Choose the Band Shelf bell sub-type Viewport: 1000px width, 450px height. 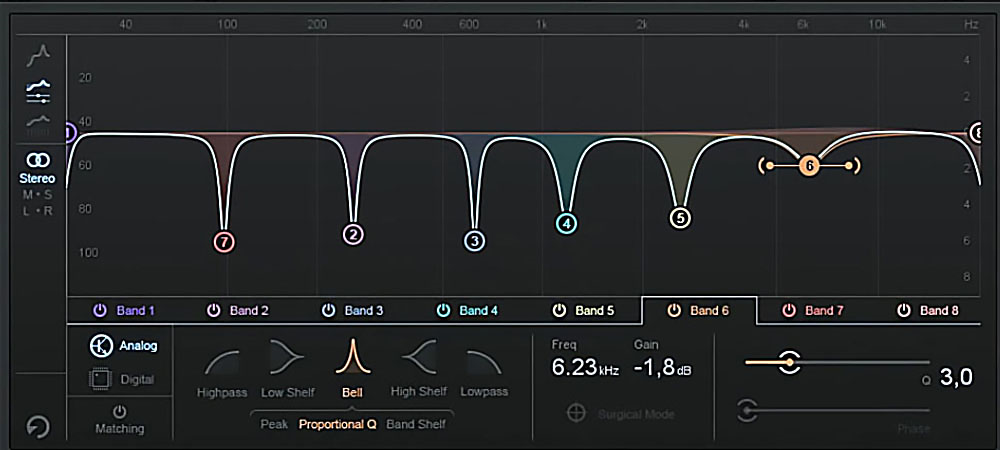click(x=416, y=424)
